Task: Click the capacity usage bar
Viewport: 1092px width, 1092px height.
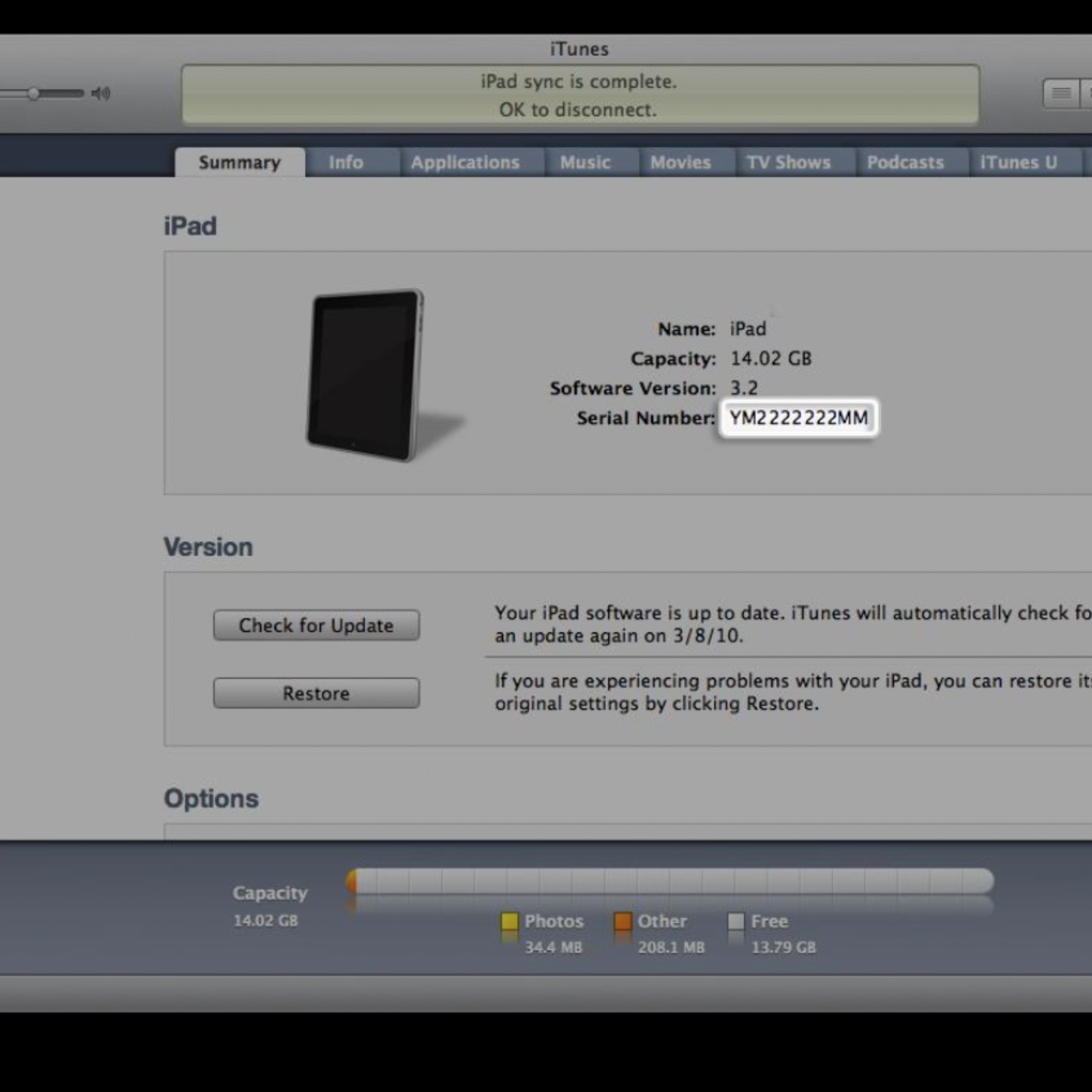Action: point(670,881)
